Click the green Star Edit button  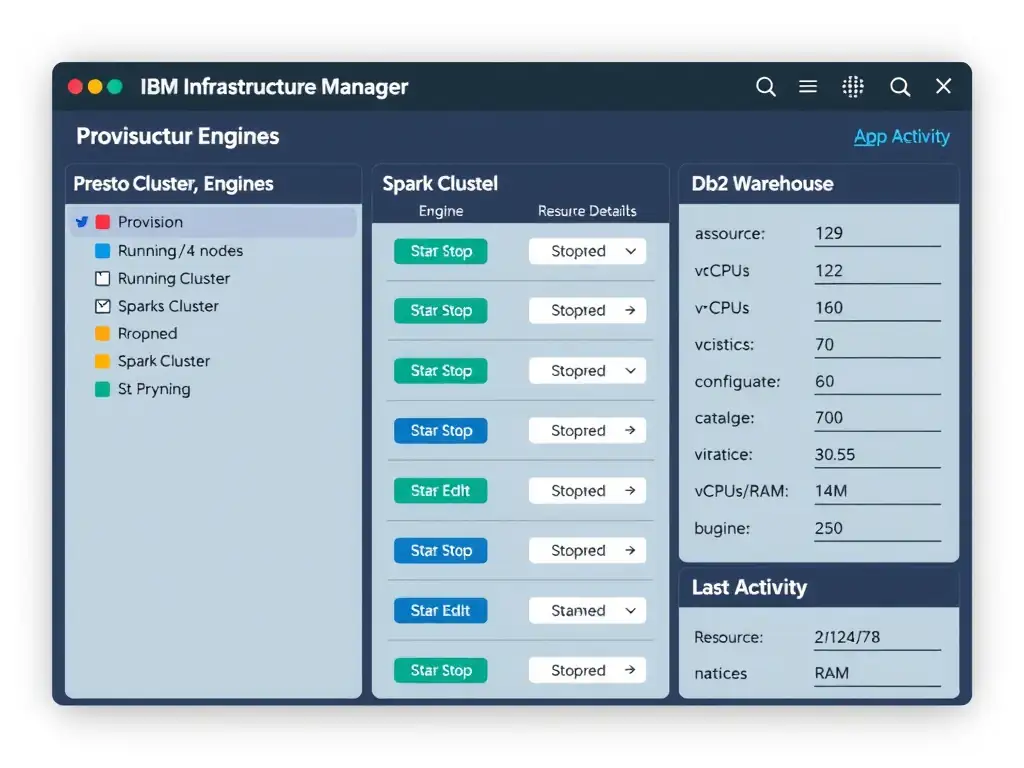(440, 490)
